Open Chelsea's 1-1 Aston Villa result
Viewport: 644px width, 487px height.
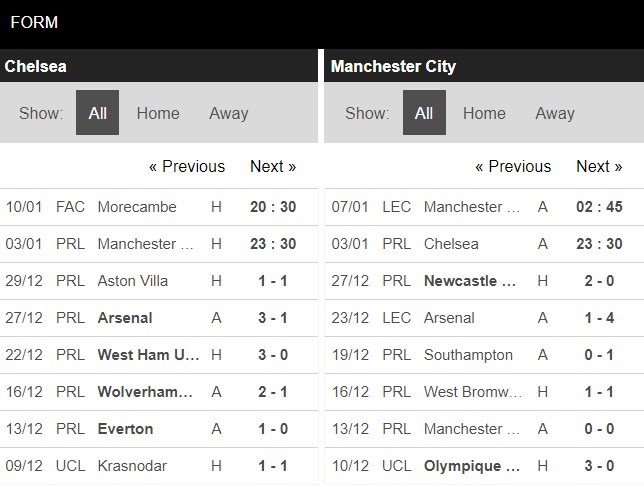point(272,281)
